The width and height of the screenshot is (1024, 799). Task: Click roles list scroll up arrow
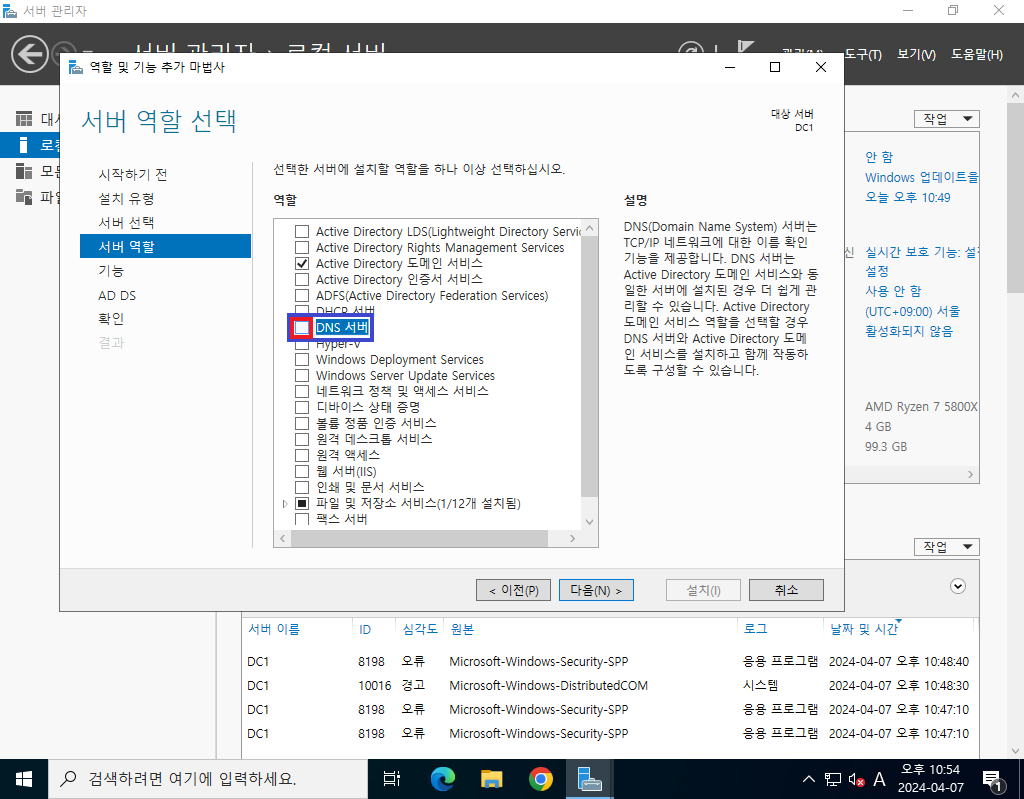[590, 228]
